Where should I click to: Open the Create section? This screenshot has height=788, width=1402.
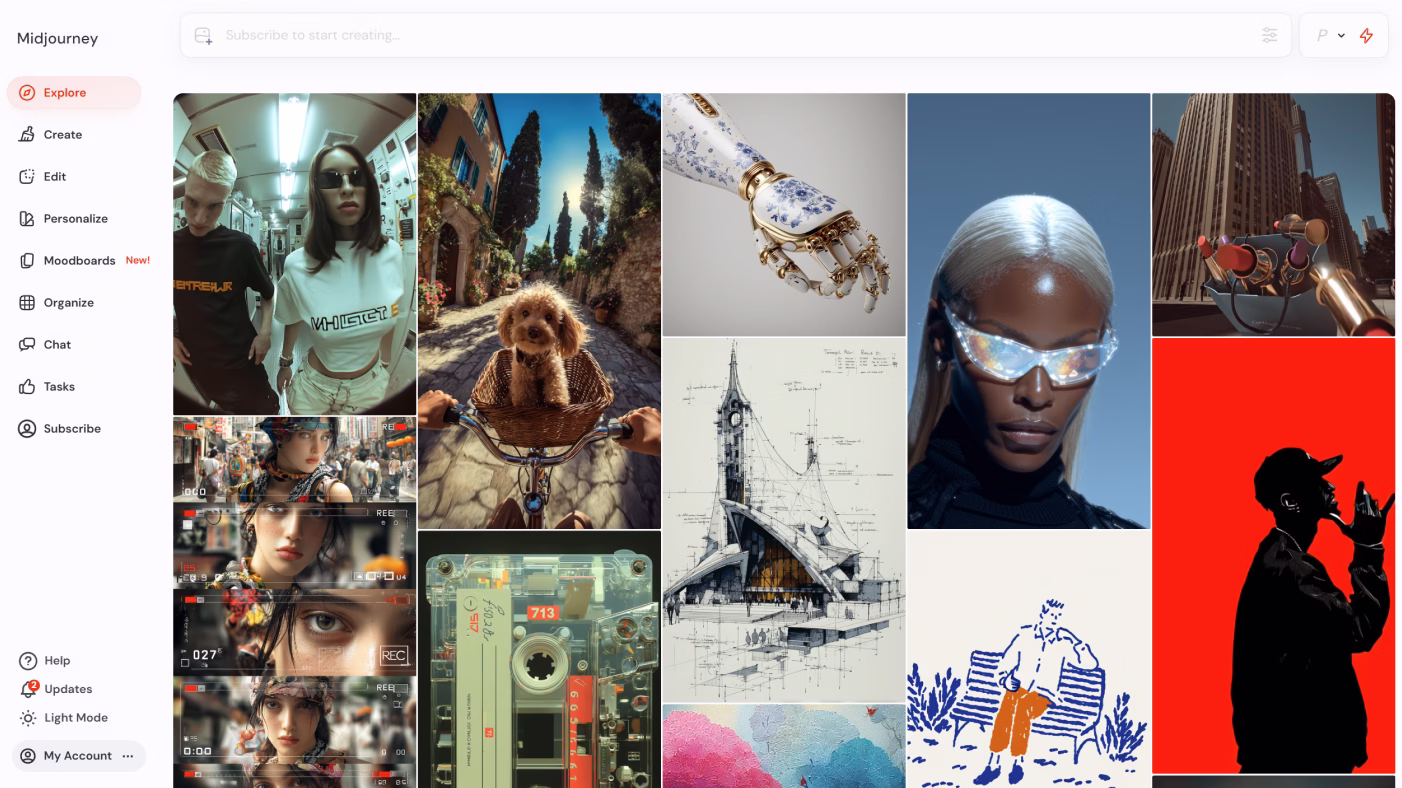coord(62,135)
